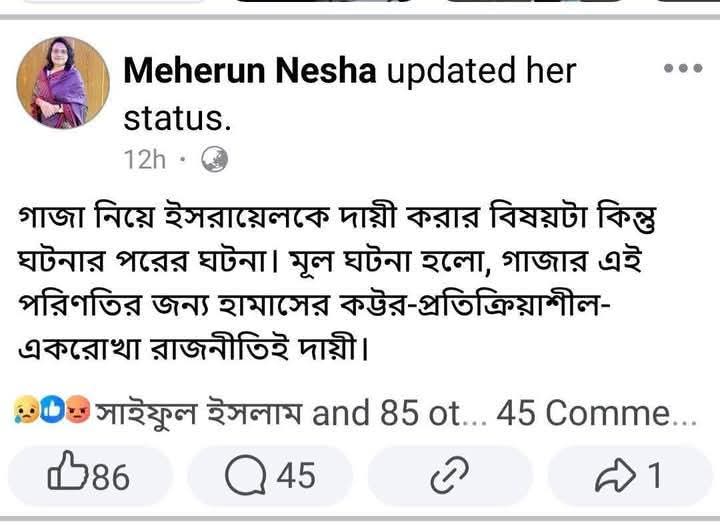The image size is (720, 525).
Task: Click the chain copy-link icon
Action: click(443, 477)
